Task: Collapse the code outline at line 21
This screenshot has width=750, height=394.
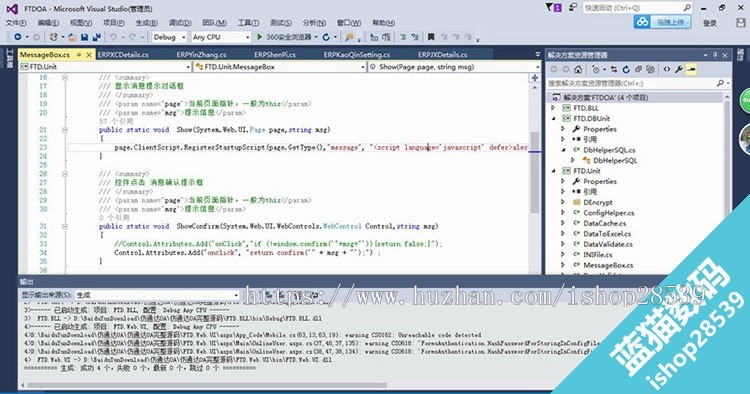Action: coord(65,130)
